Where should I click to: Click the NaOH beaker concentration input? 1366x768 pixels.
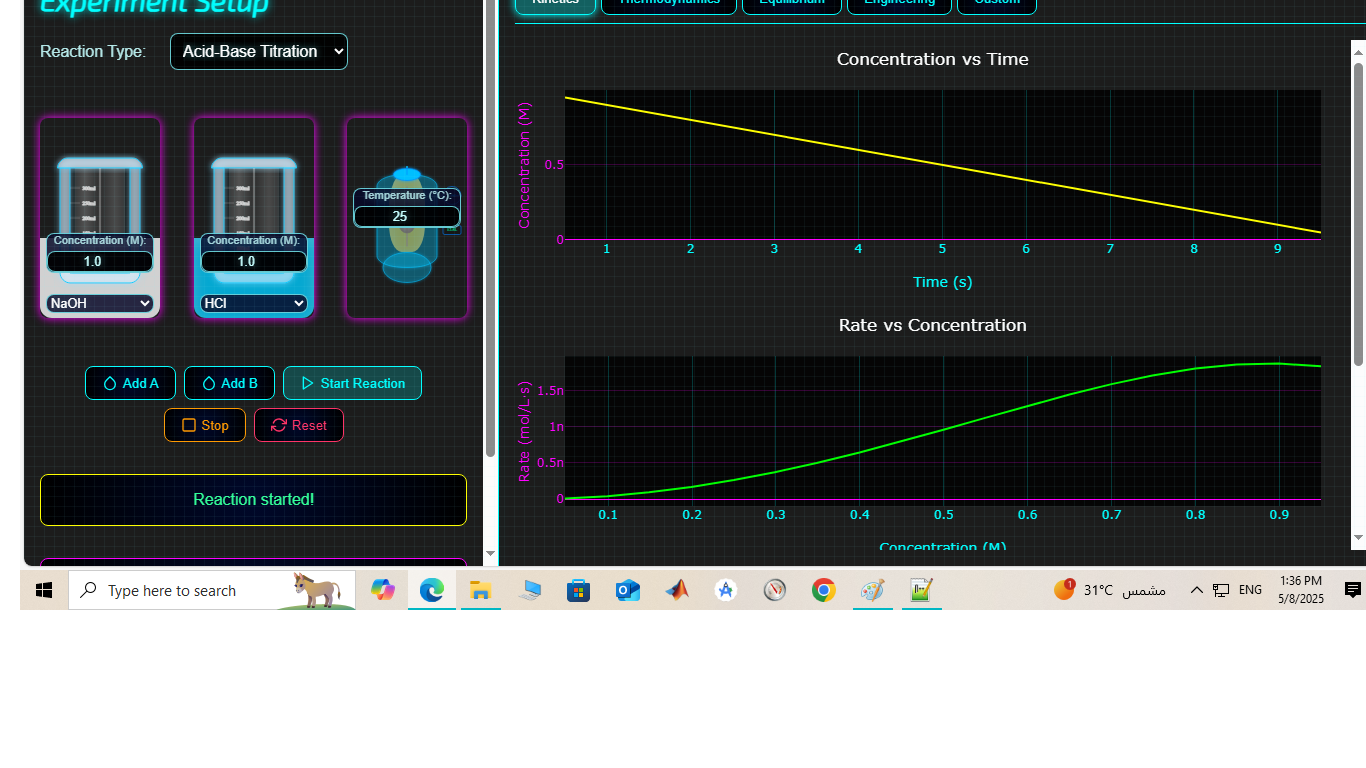pos(100,261)
